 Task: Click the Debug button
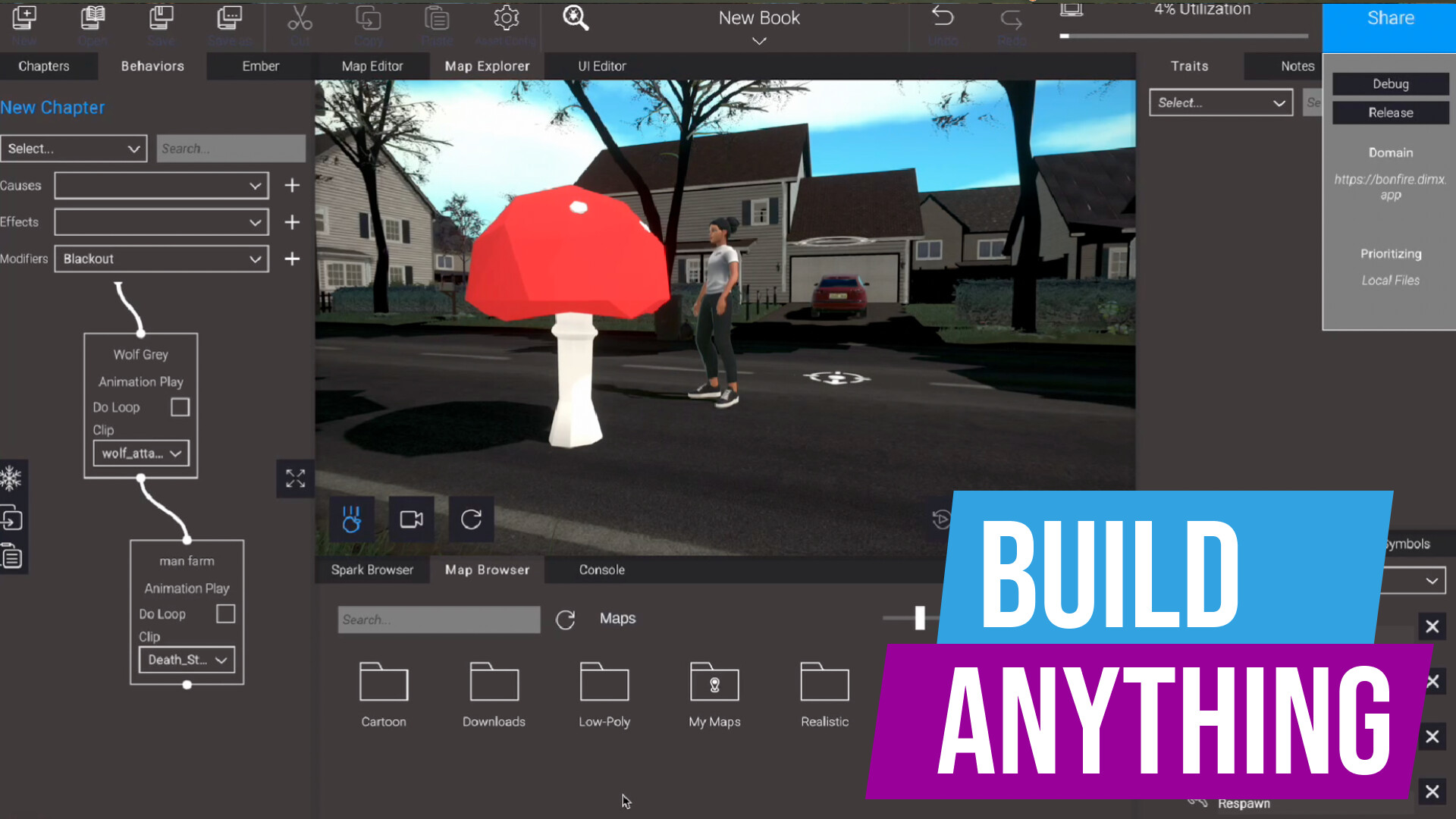[1390, 84]
